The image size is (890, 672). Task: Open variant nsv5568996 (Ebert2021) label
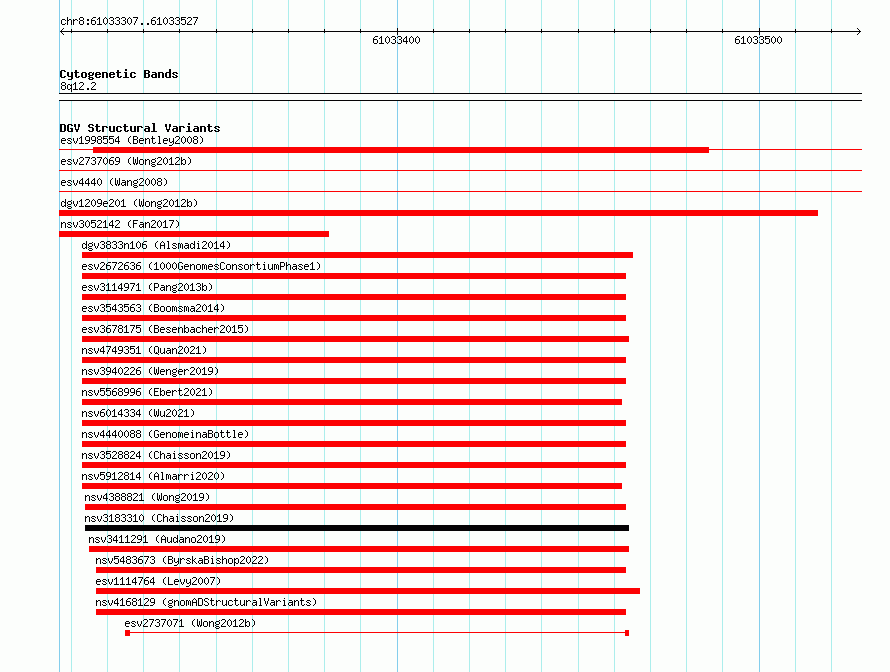(147, 392)
